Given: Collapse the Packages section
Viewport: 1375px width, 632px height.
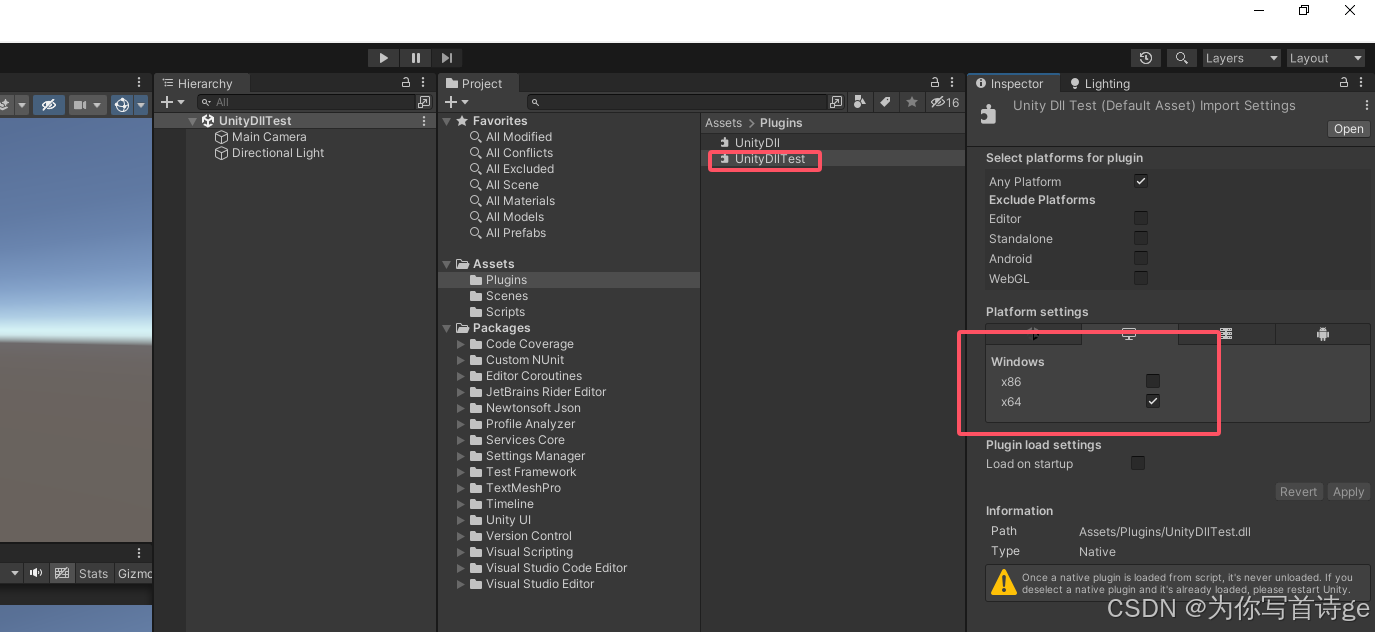Looking at the screenshot, I should 447,328.
